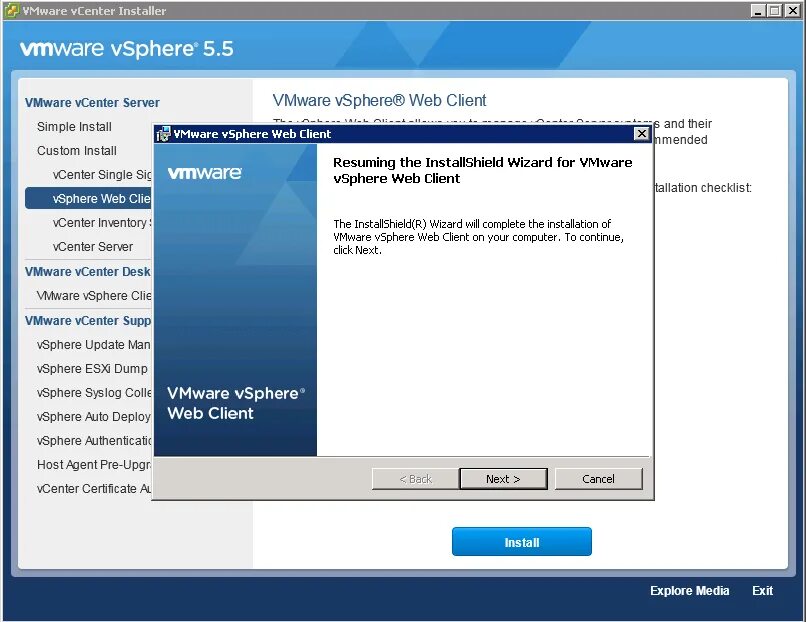Image resolution: width=806 pixels, height=622 pixels.
Task: Maximize the vCenter Installer window
Action: pyautogui.click(x=774, y=10)
